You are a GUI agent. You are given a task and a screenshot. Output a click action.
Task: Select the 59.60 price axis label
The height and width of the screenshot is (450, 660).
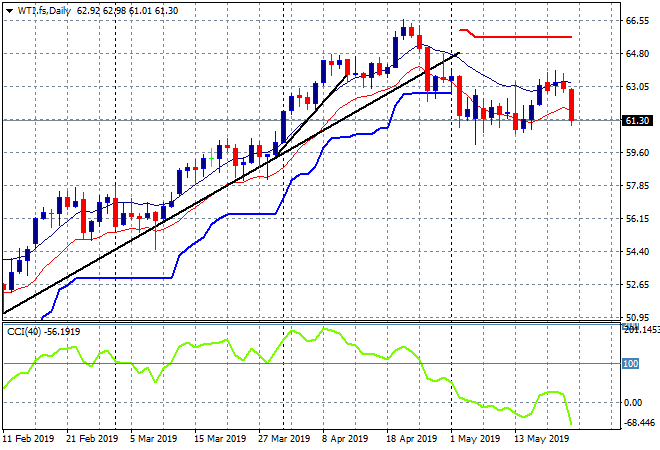tap(637, 152)
